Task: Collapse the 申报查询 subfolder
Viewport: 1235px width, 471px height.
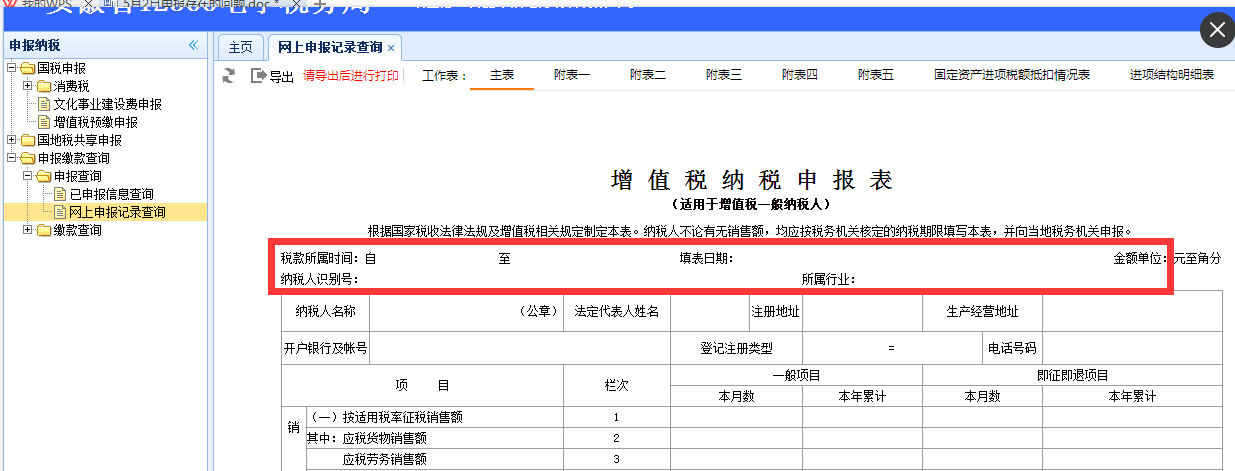Action: [28, 176]
